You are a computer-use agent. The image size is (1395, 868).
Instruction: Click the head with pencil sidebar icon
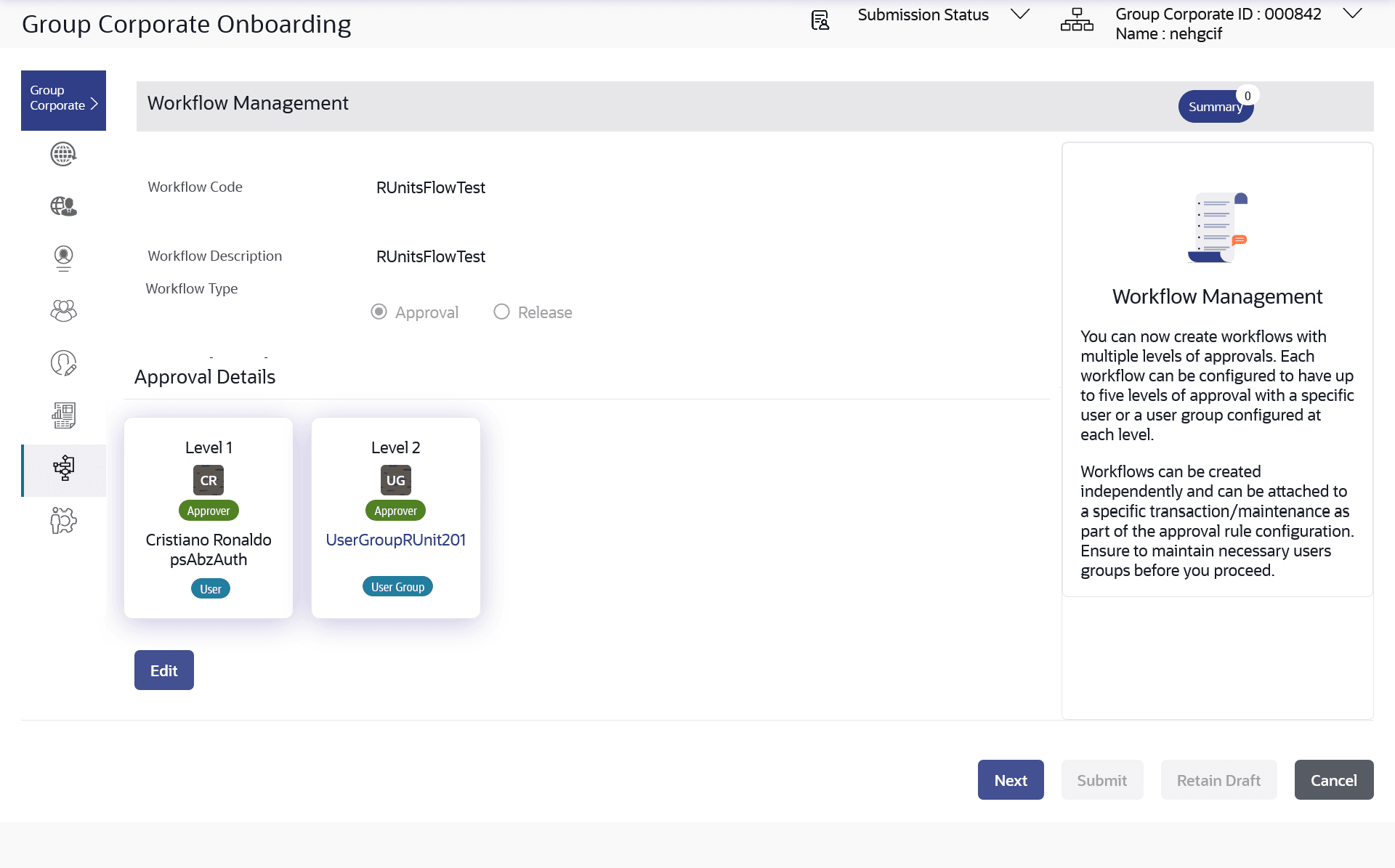63,363
